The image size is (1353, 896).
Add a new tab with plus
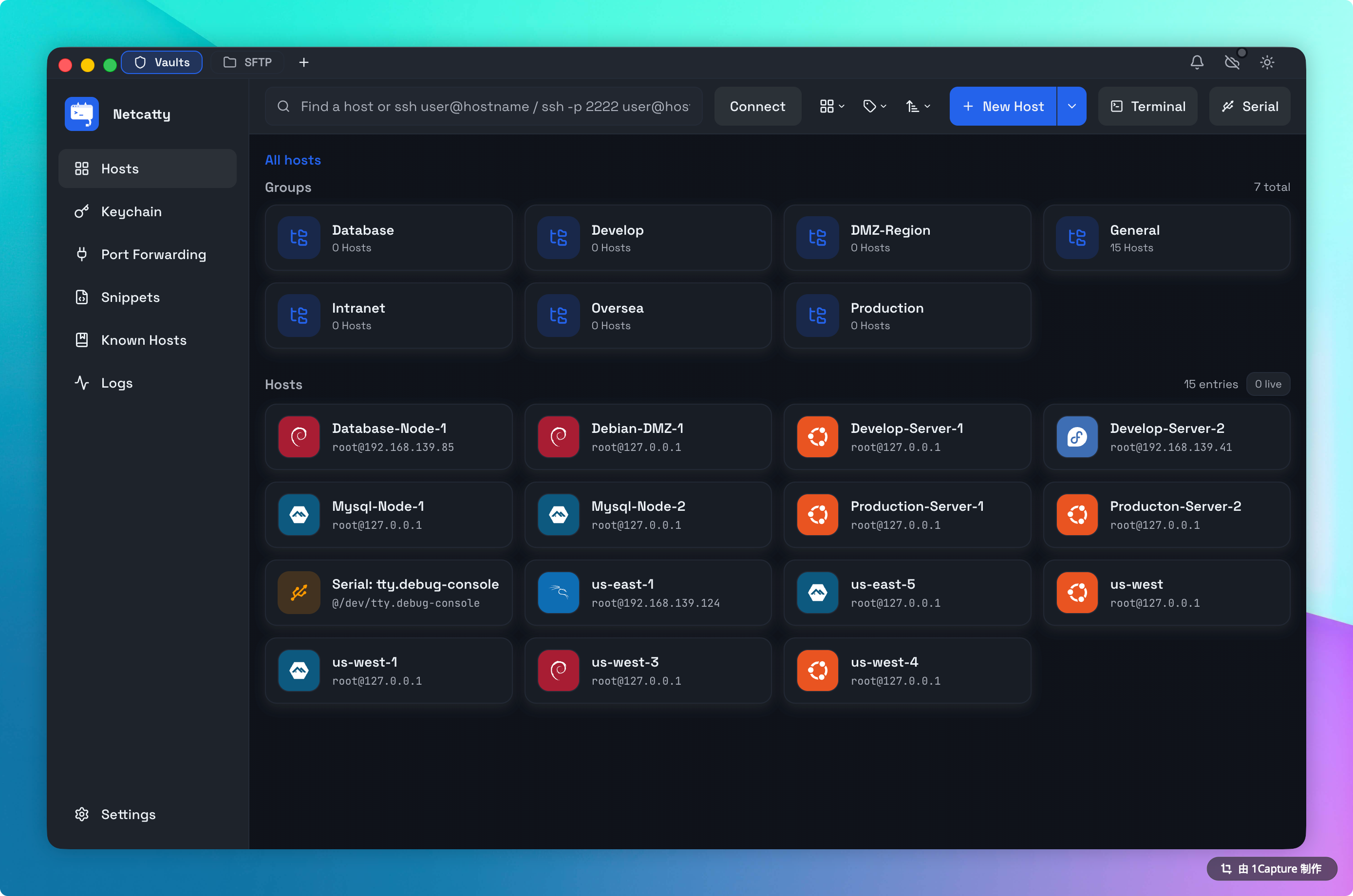coord(304,62)
